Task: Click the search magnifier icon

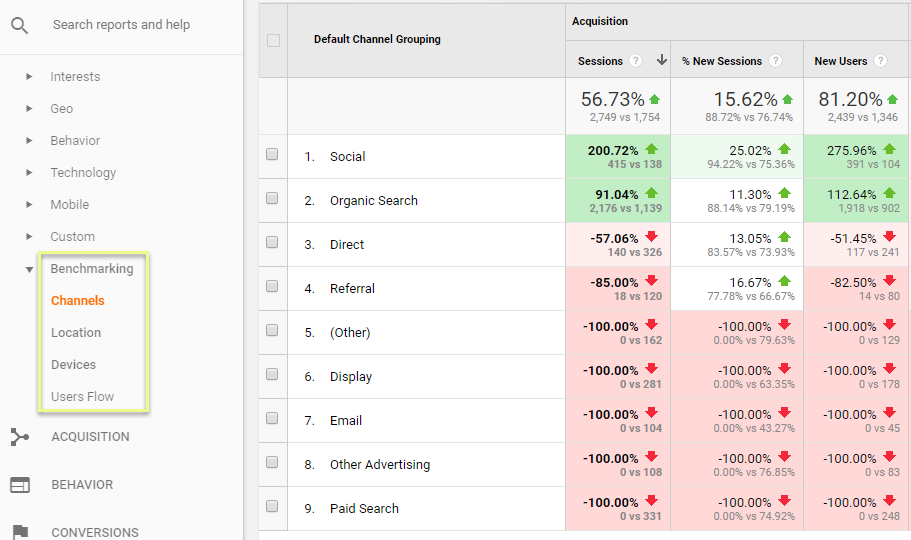Action: pos(19,26)
